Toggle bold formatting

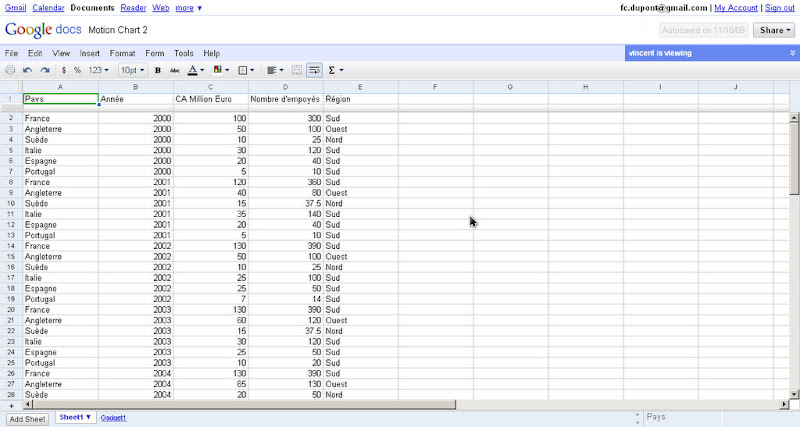[x=158, y=70]
